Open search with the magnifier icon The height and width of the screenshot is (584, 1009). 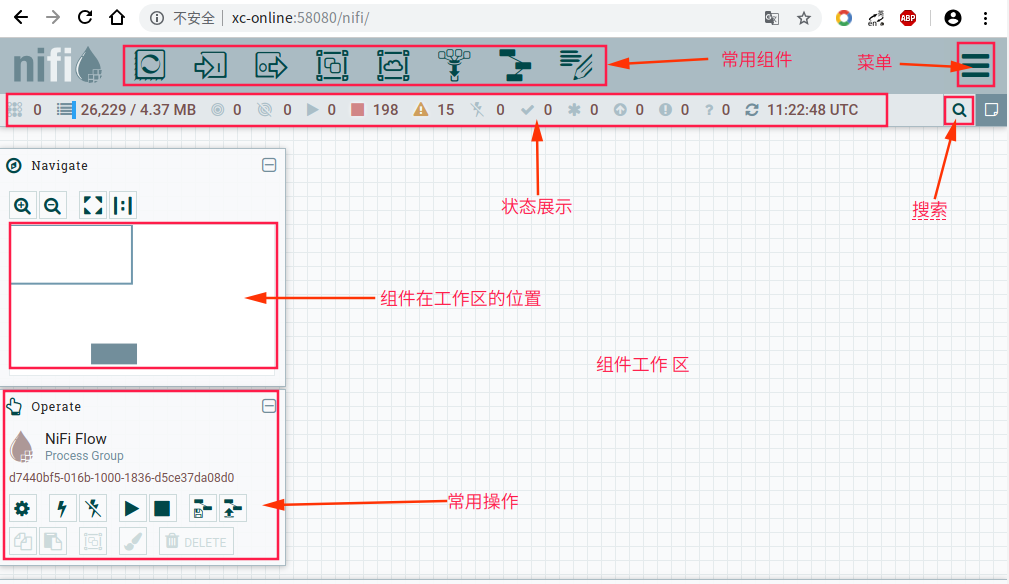coord(958,110)
